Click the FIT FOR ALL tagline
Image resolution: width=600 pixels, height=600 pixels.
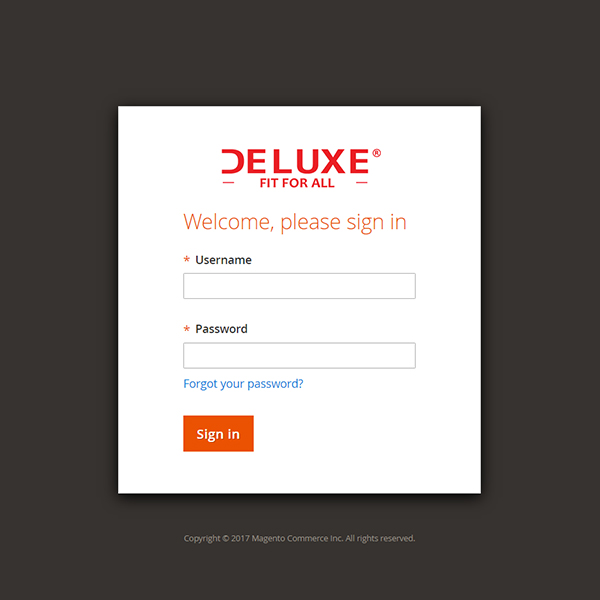point(297,183)
